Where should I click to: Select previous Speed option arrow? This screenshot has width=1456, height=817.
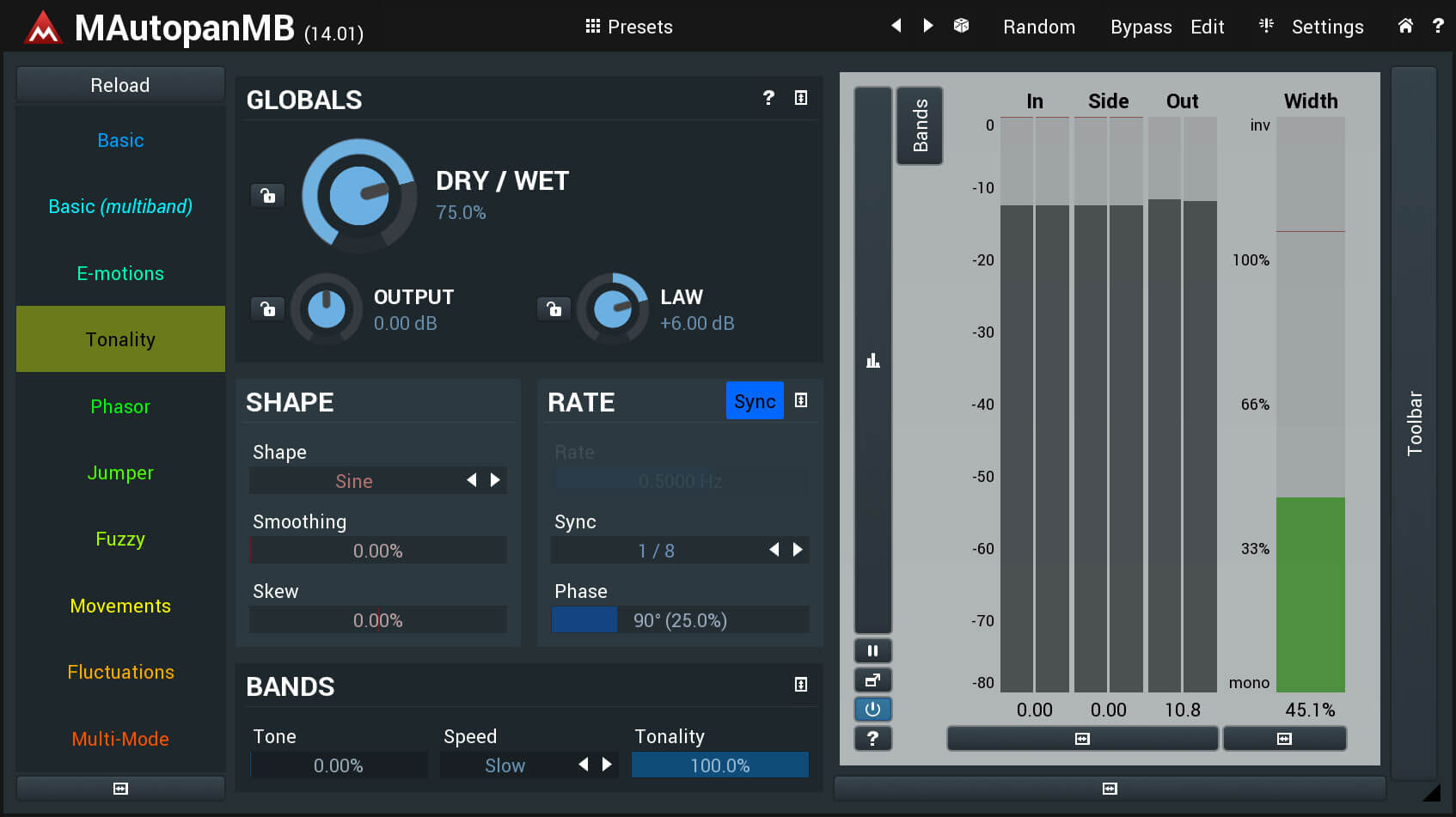[584, 765]
